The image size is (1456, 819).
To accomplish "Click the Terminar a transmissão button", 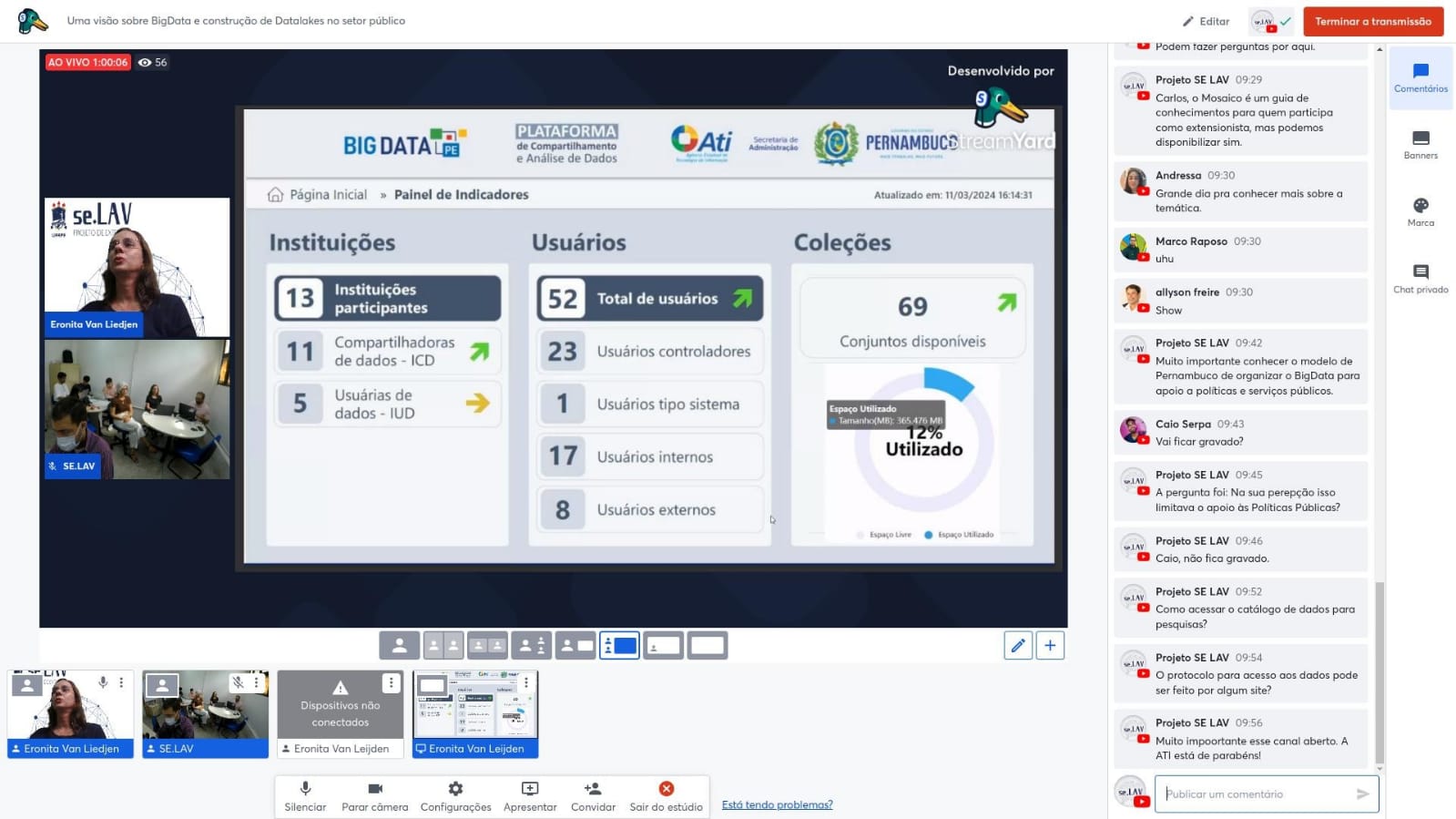I will point(1372,21).
